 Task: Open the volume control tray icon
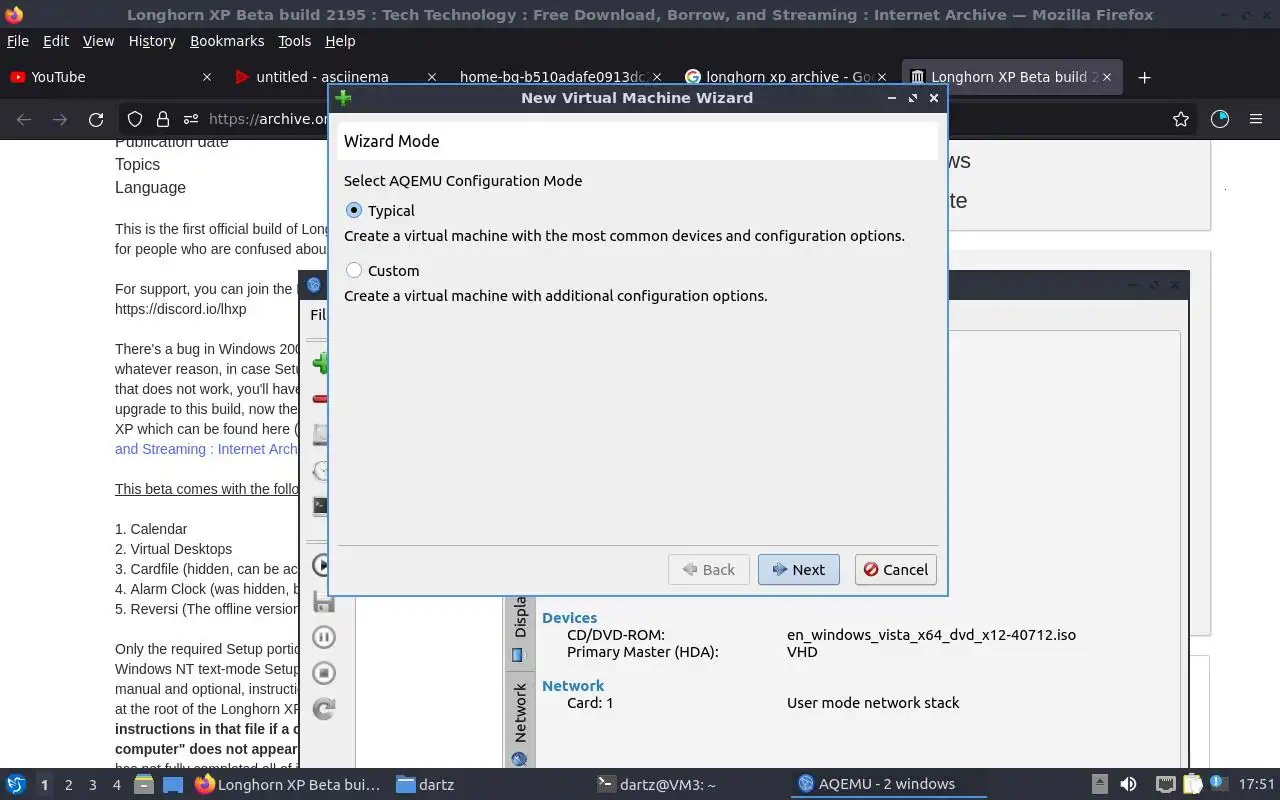coord(1128,785)
